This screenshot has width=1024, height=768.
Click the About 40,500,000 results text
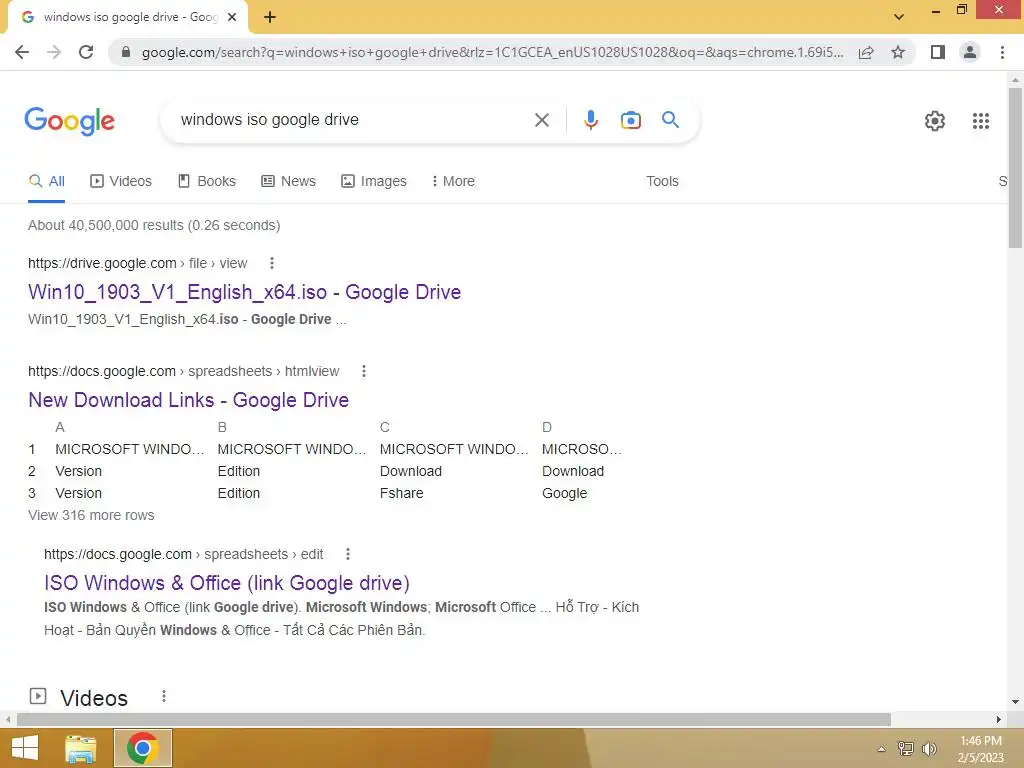click(x=154, y=225)
